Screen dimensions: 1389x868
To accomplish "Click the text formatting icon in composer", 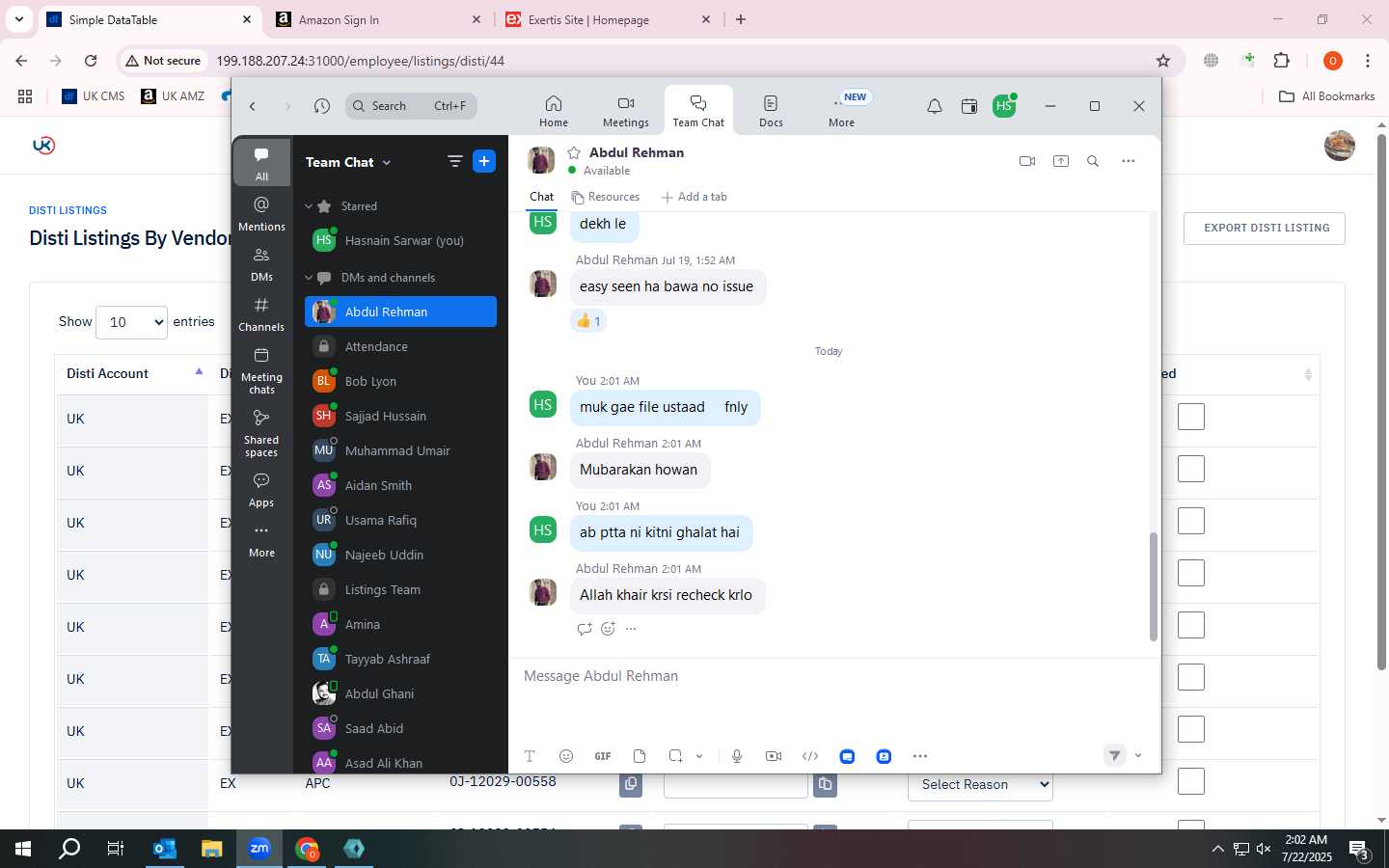I will pyautogui.click(x=530, y=756).
